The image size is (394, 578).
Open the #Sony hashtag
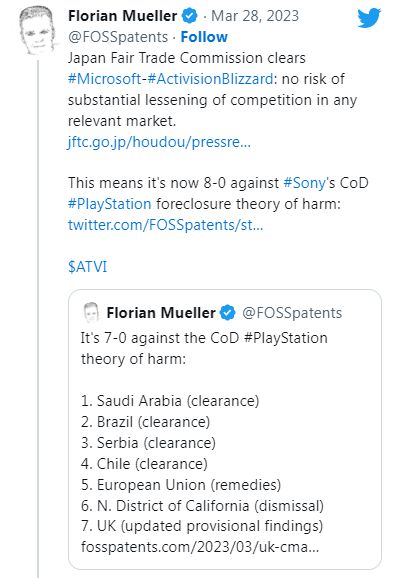point(305,183)
